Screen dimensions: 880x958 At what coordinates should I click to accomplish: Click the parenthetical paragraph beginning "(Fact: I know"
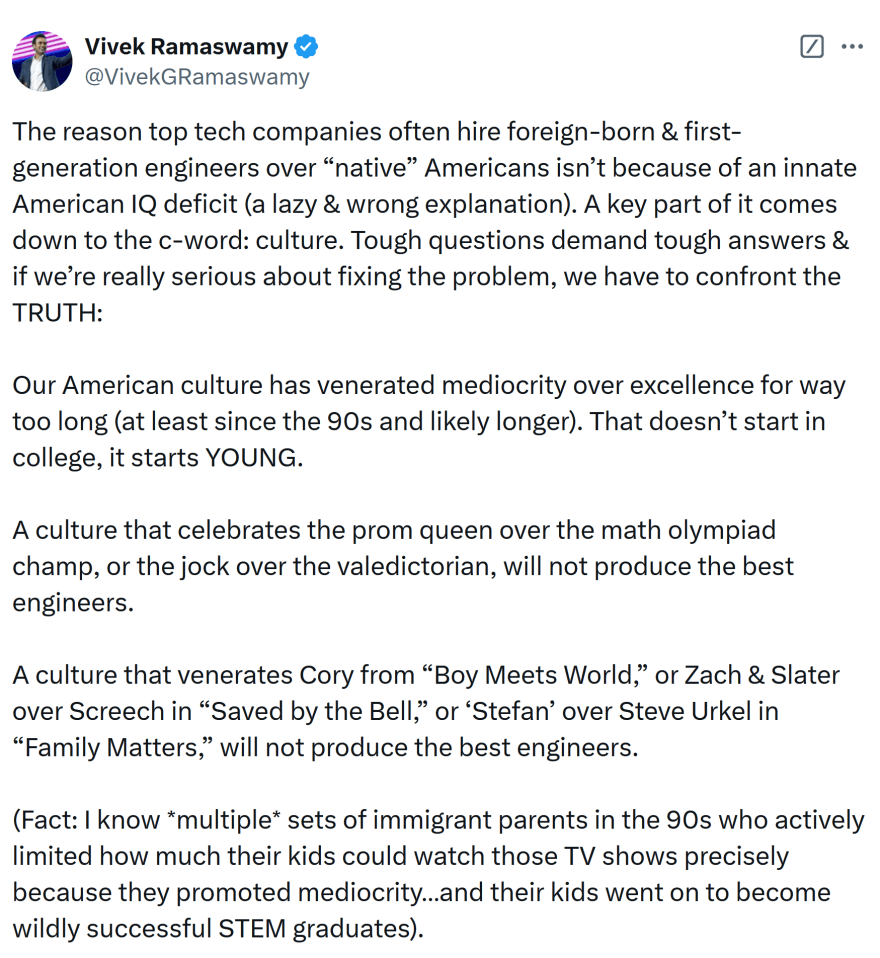coord(438,874)
